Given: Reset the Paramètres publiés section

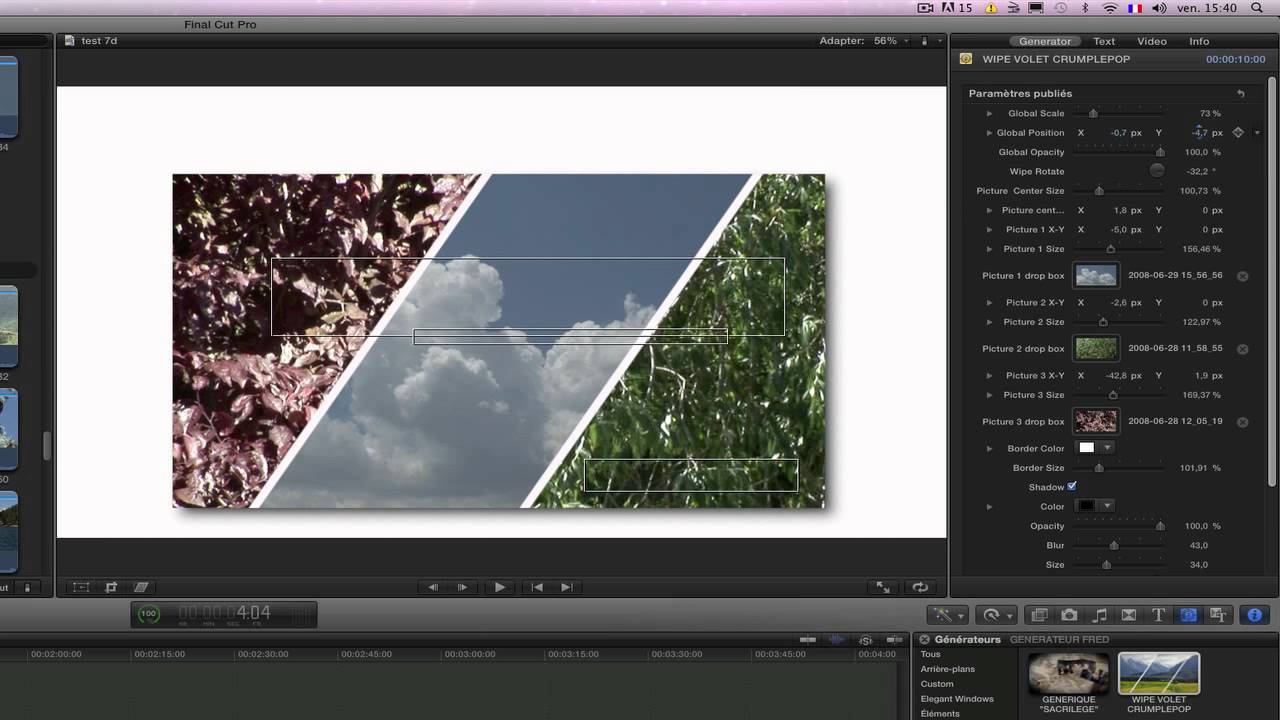Looking at the screenshot, I should click(x=1241, y=93).
